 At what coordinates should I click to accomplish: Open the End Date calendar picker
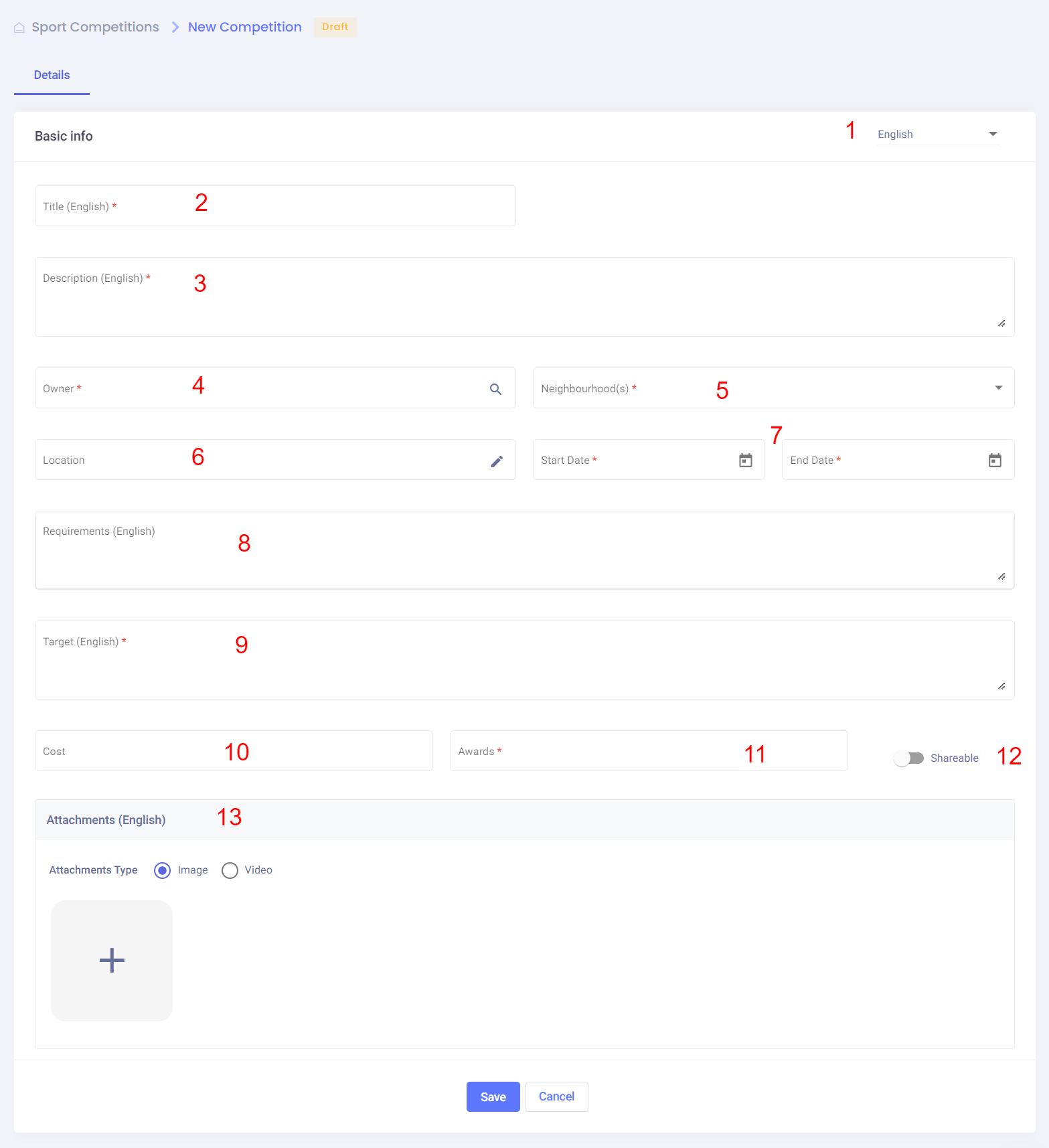(x=995, y=461)
